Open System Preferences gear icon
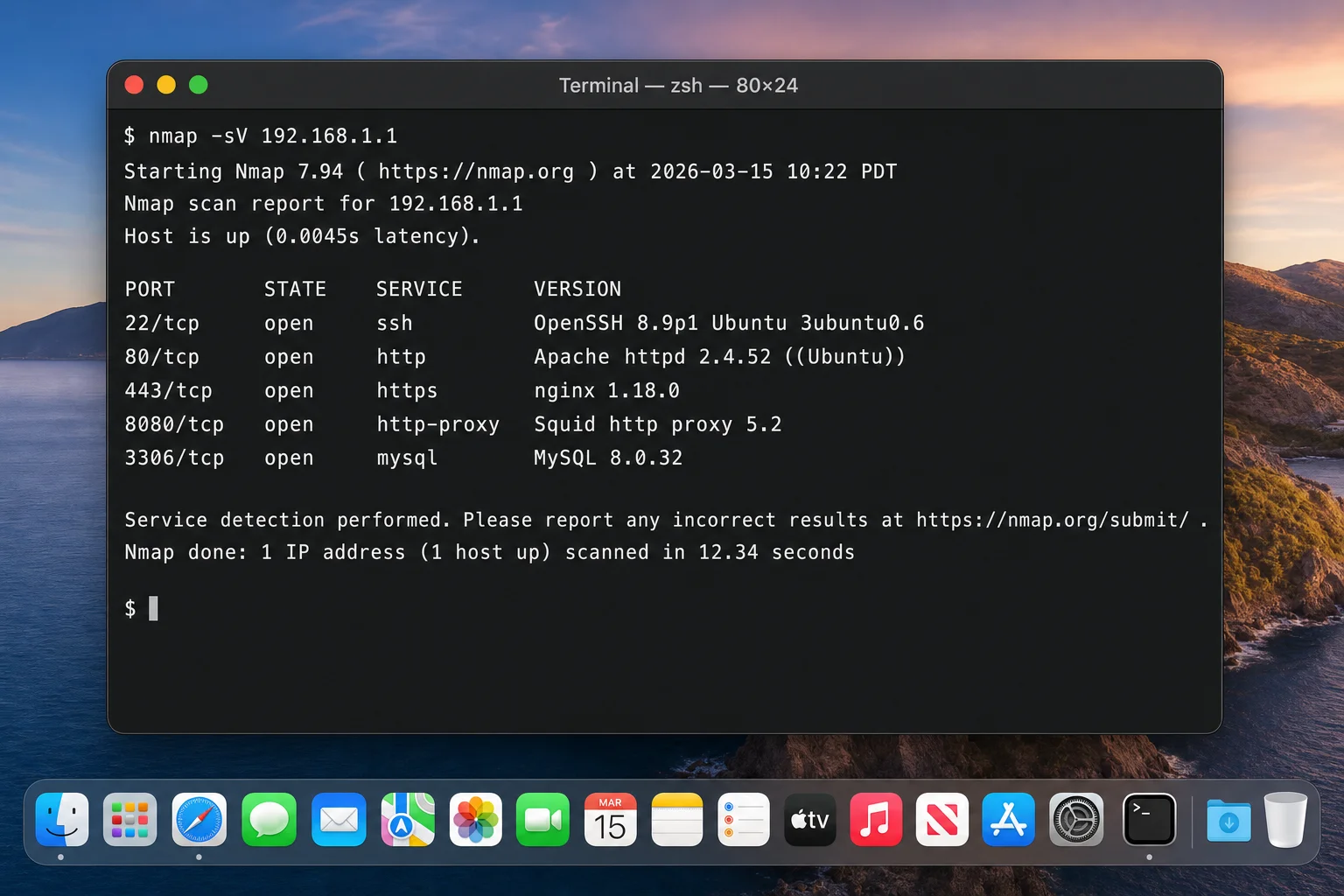The width and height of the screenshot is (1344, 896). tap(1076, 820)
